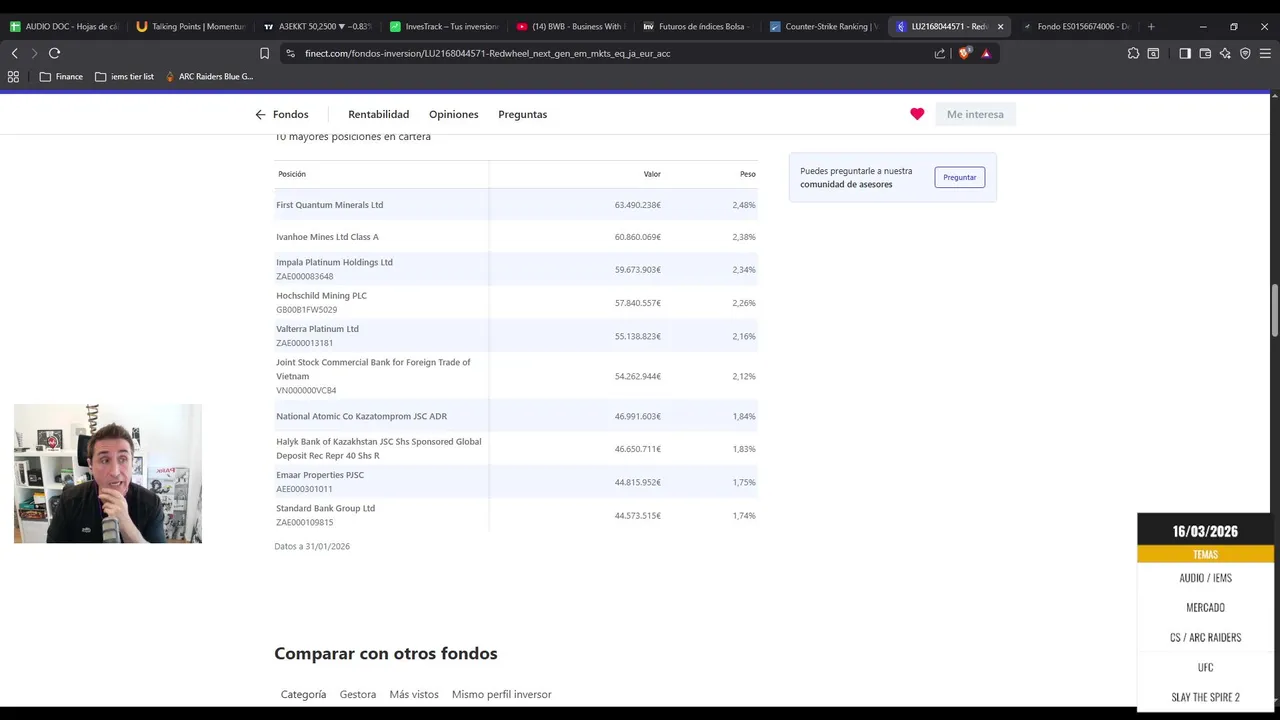Open a new tab with the plus icon
This screenshot has width=1280, height=720.
(x=1151, y=26)
